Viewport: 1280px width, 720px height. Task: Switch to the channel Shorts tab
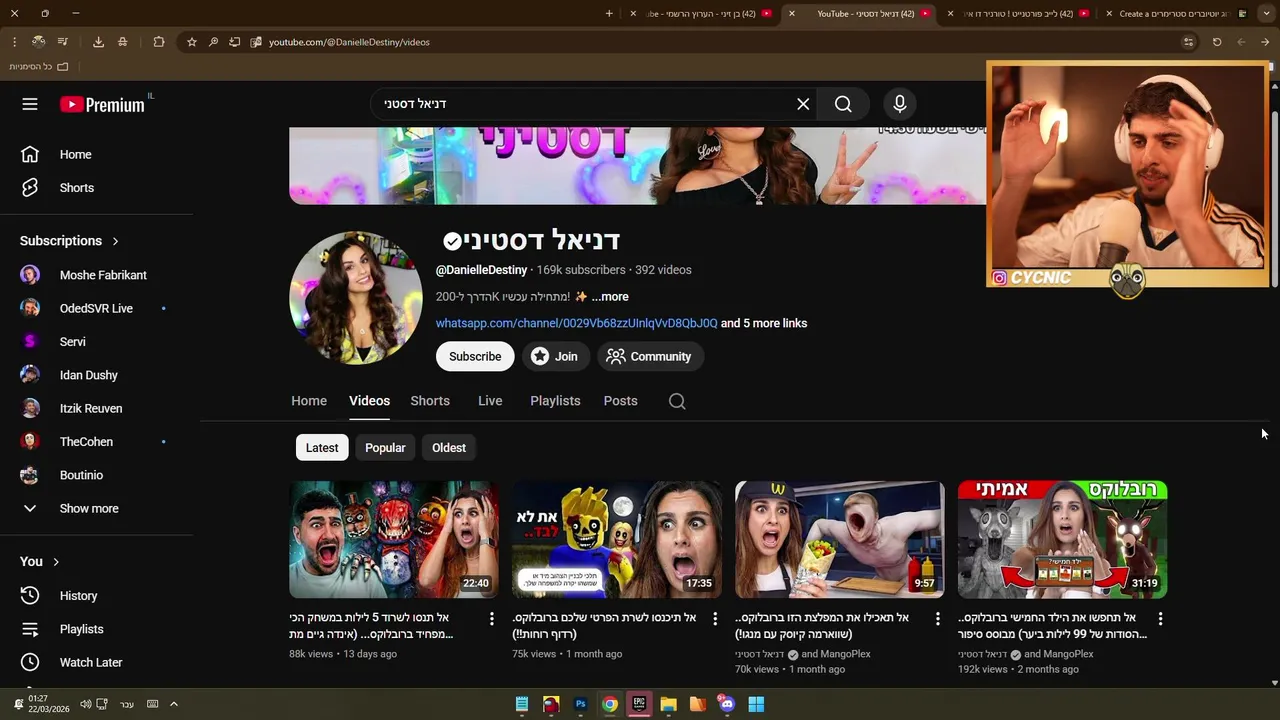(x=430, y=401)
